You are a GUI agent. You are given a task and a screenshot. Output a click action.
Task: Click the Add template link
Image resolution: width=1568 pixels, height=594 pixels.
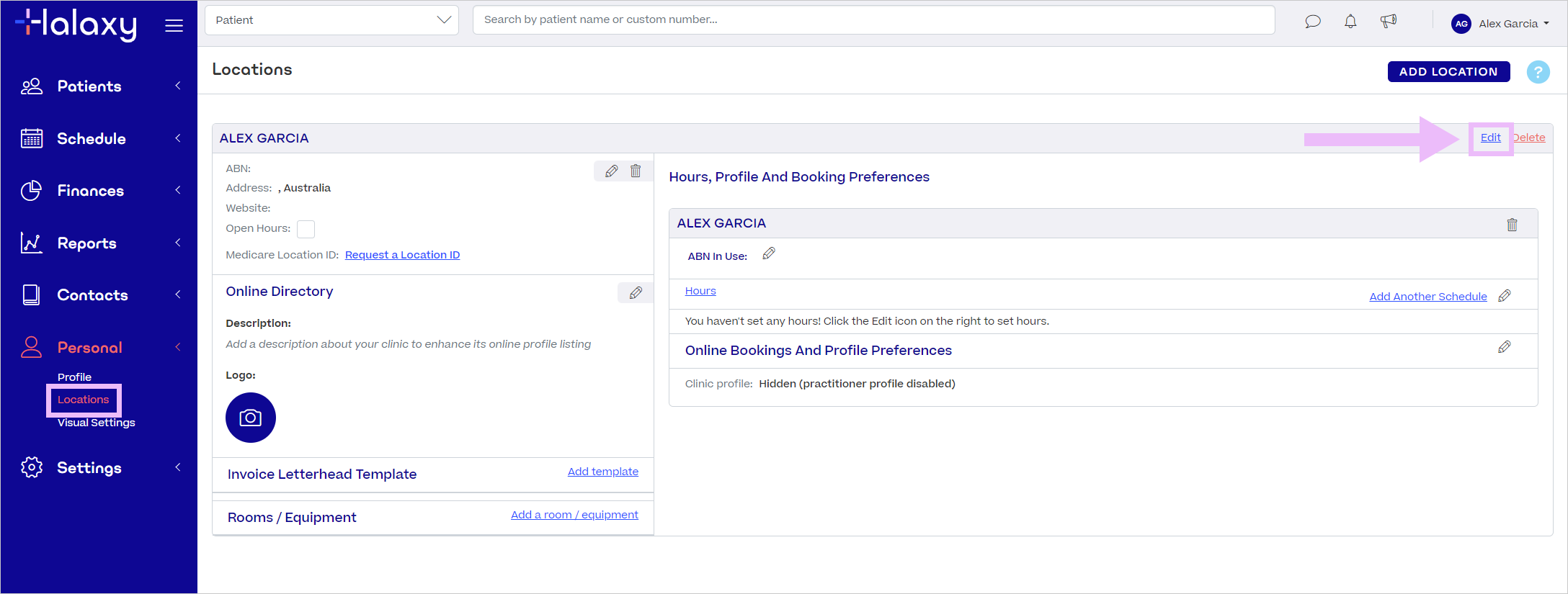(x=603, y=472)
